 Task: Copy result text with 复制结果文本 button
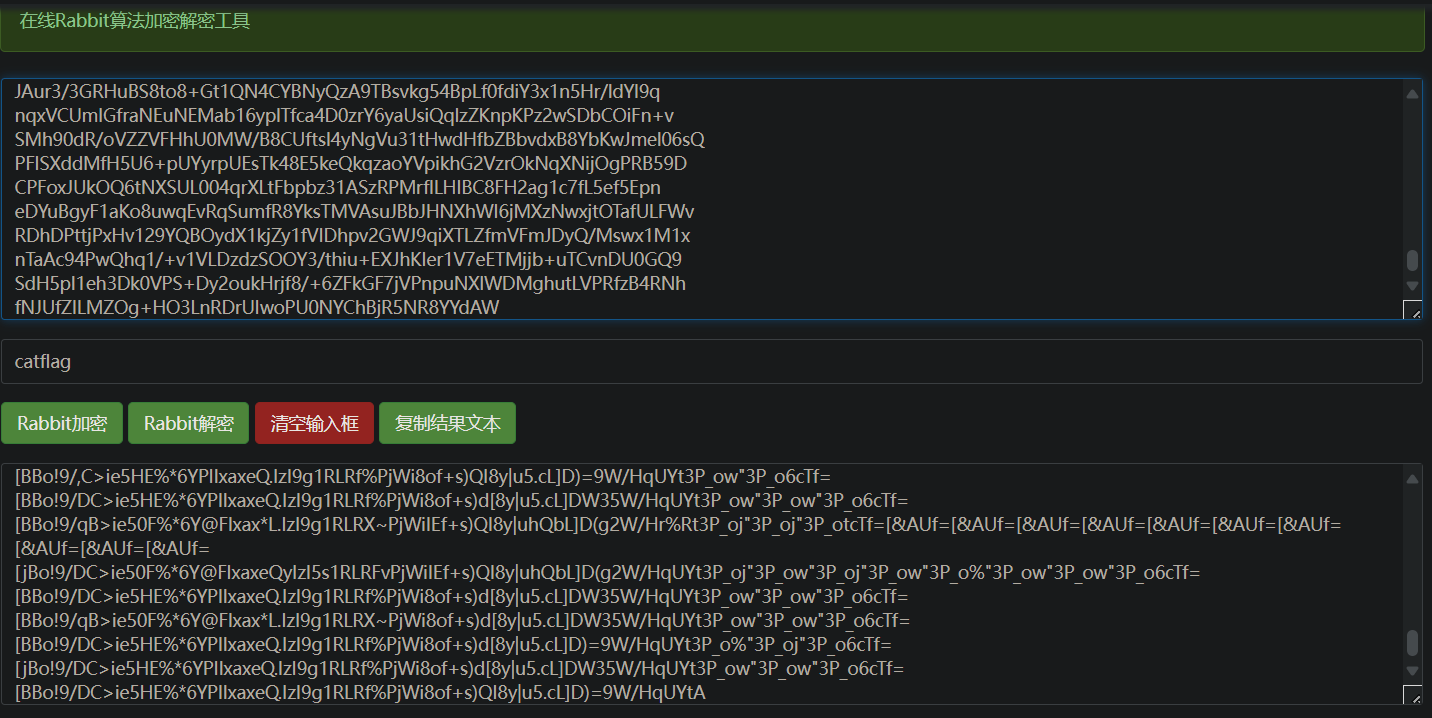[x=447, y=423]
